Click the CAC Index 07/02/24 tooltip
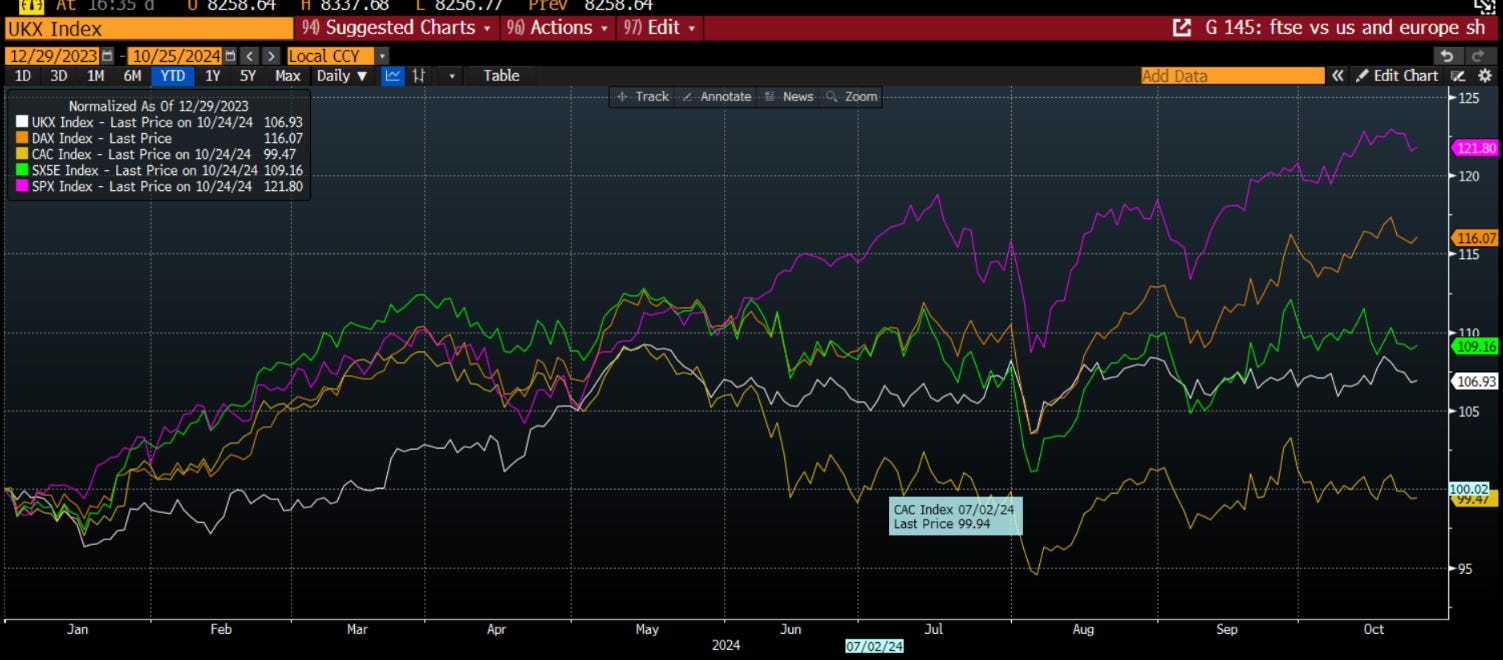This screenshot has height=660, width=1503. click(x=956, y=516)
